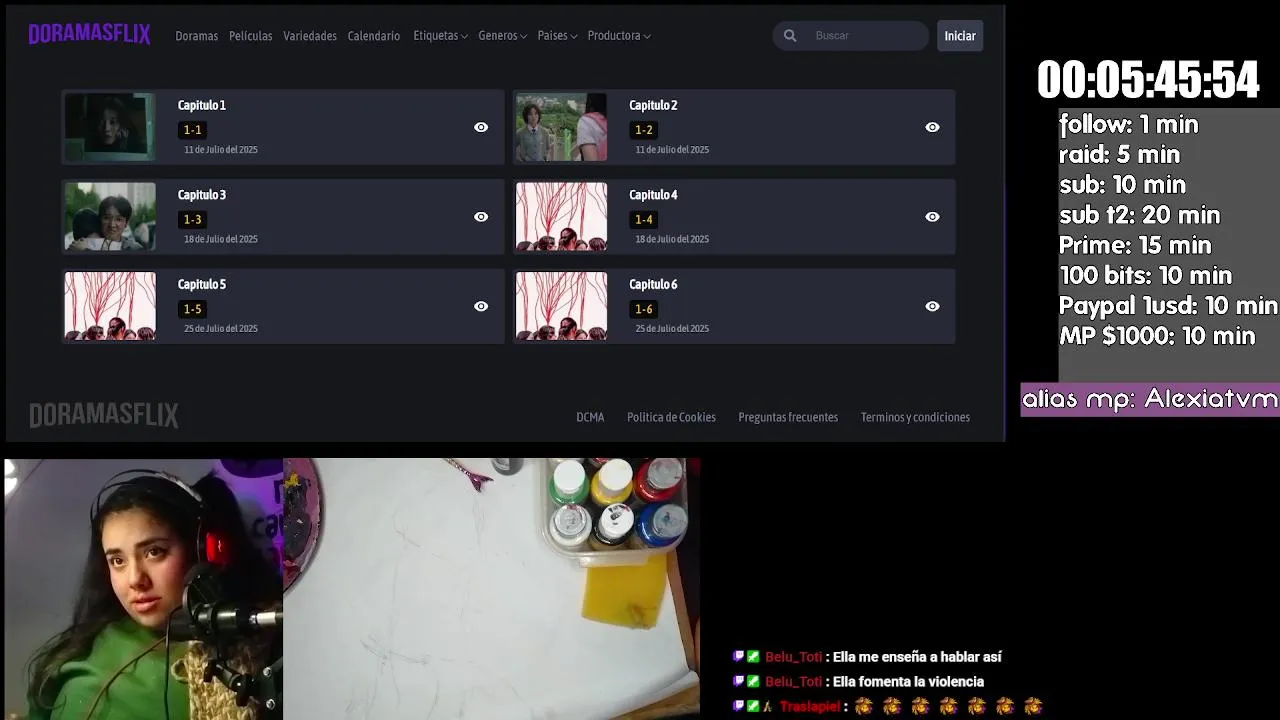Open Capitulo 1 thumbnail

click(110, 127)
